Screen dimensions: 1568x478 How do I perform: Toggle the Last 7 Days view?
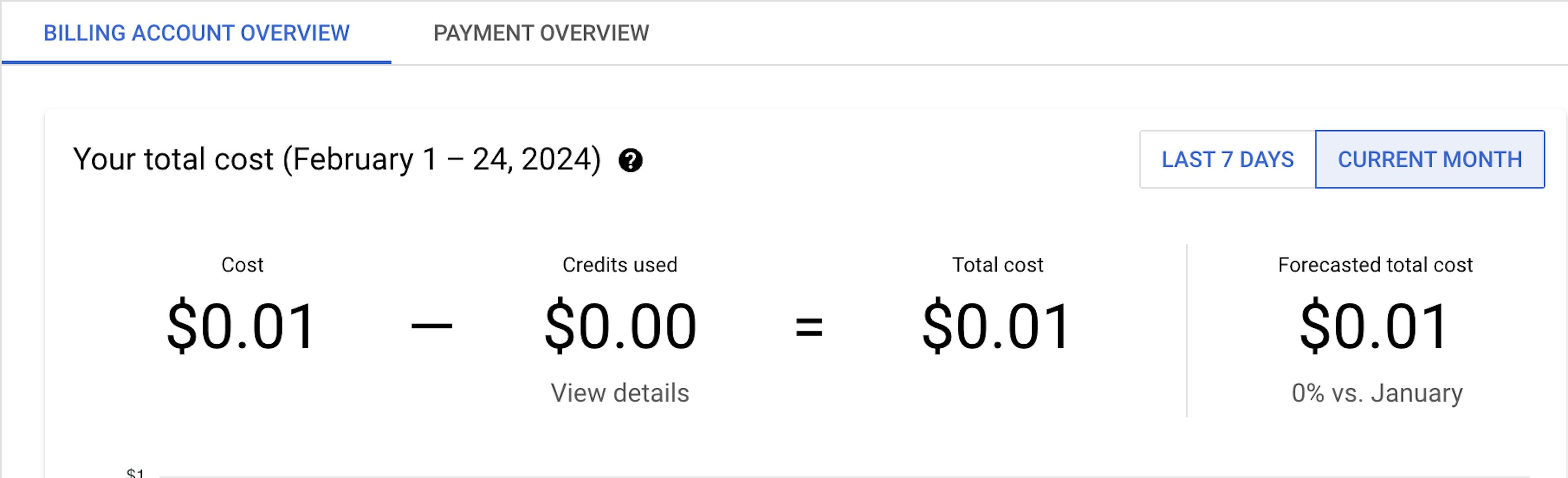(x=1227, y=159)
